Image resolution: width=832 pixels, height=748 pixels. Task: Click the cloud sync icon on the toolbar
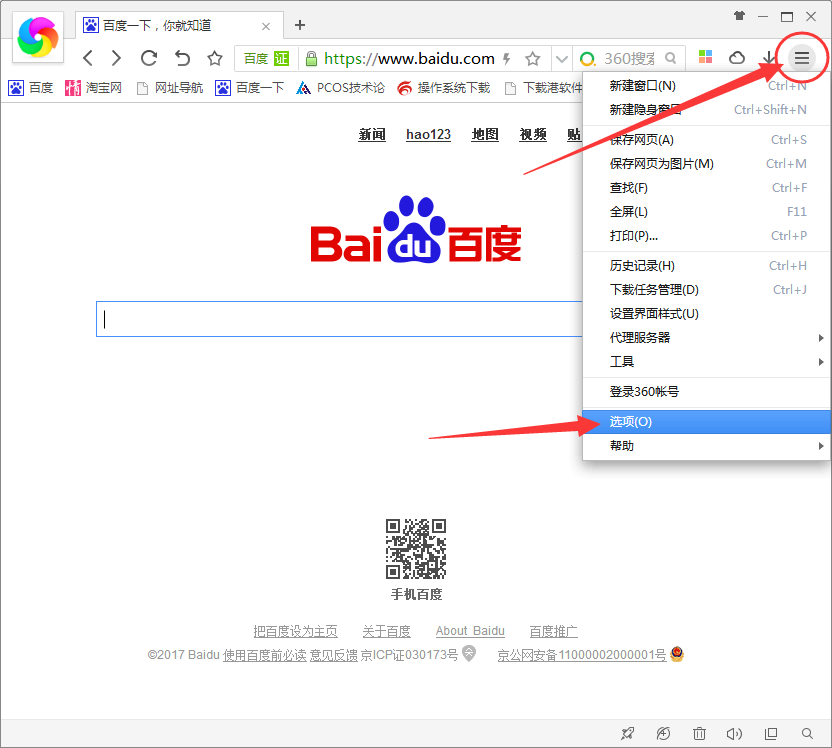[737, 58]
